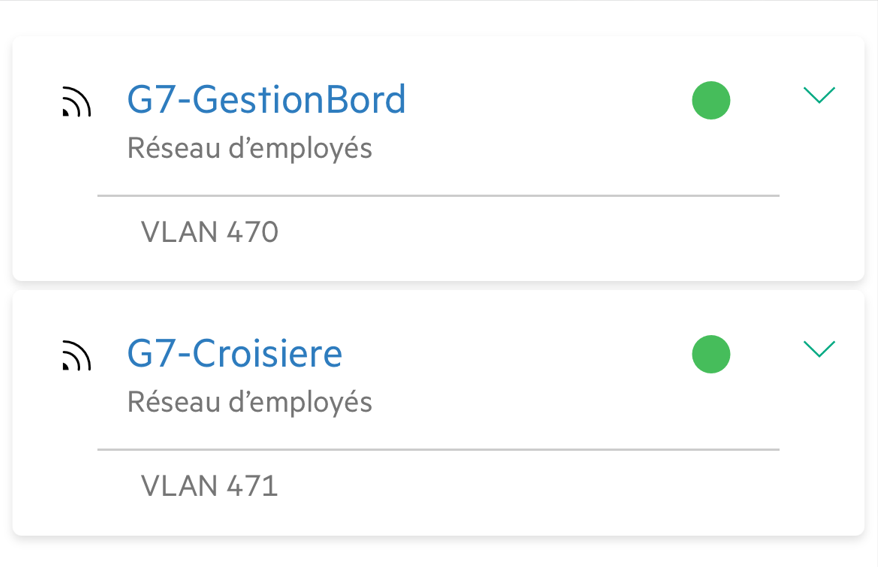The image size is (878, 567).
Task: Click blank area between G7-Croisiere and its status dot
Action: pyautogui.click(x=520, y=355)
